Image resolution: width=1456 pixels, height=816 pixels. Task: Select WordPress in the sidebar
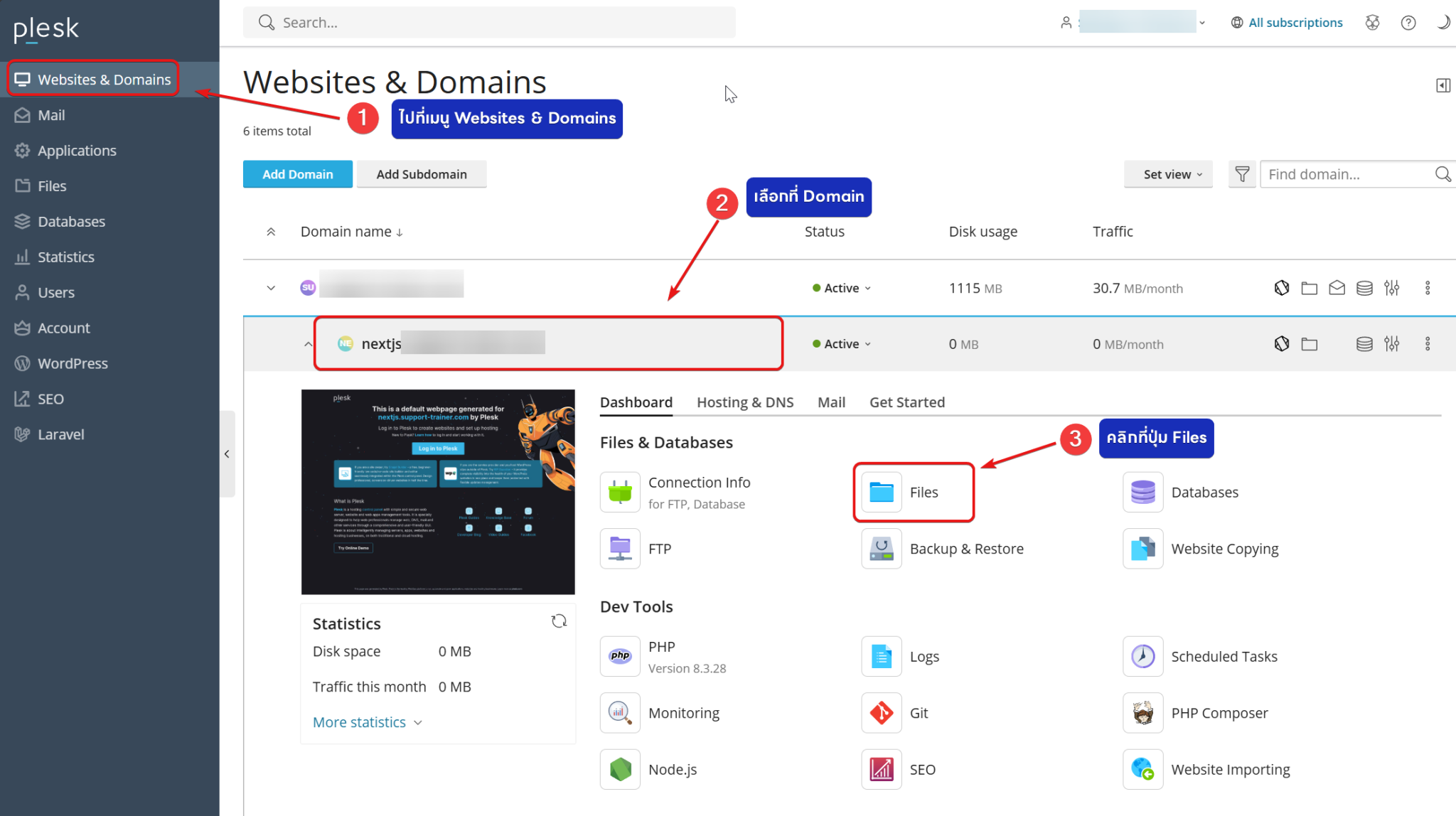72,363
